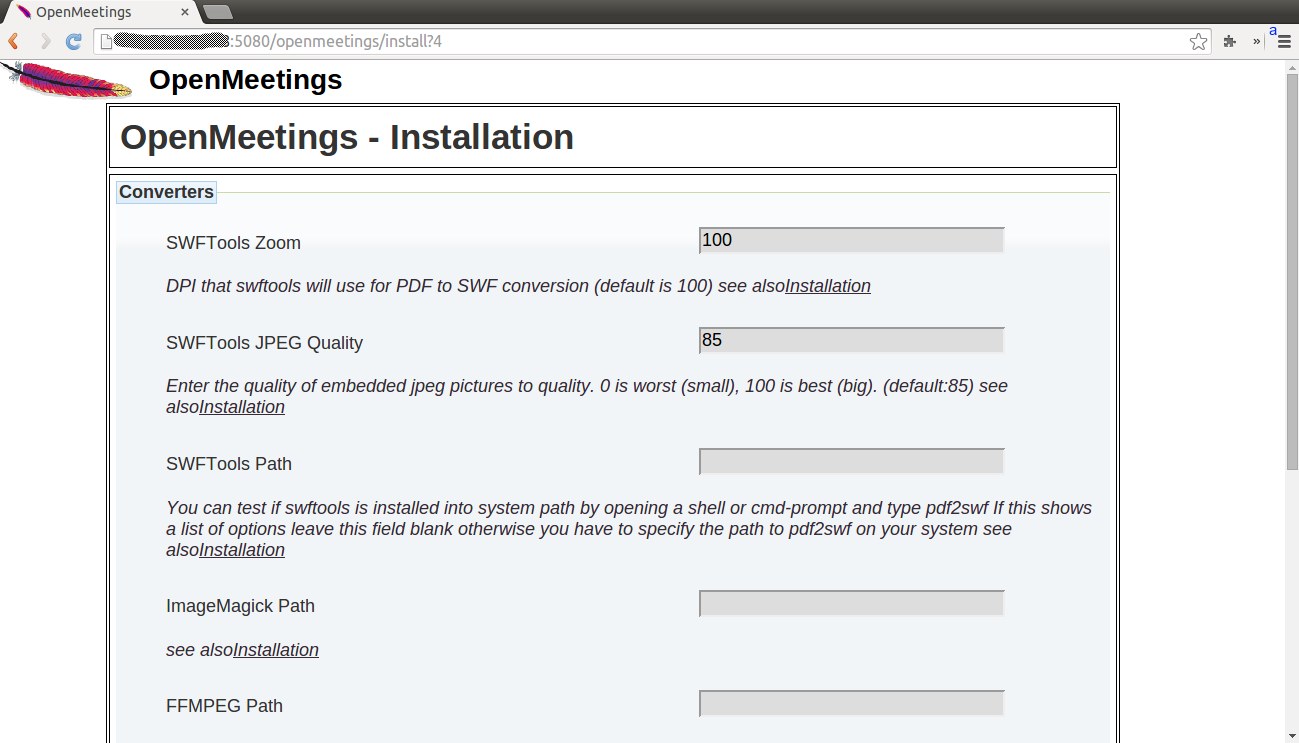Show hidden extensions chevron
1299x743 pixels.
(1256, 42)
